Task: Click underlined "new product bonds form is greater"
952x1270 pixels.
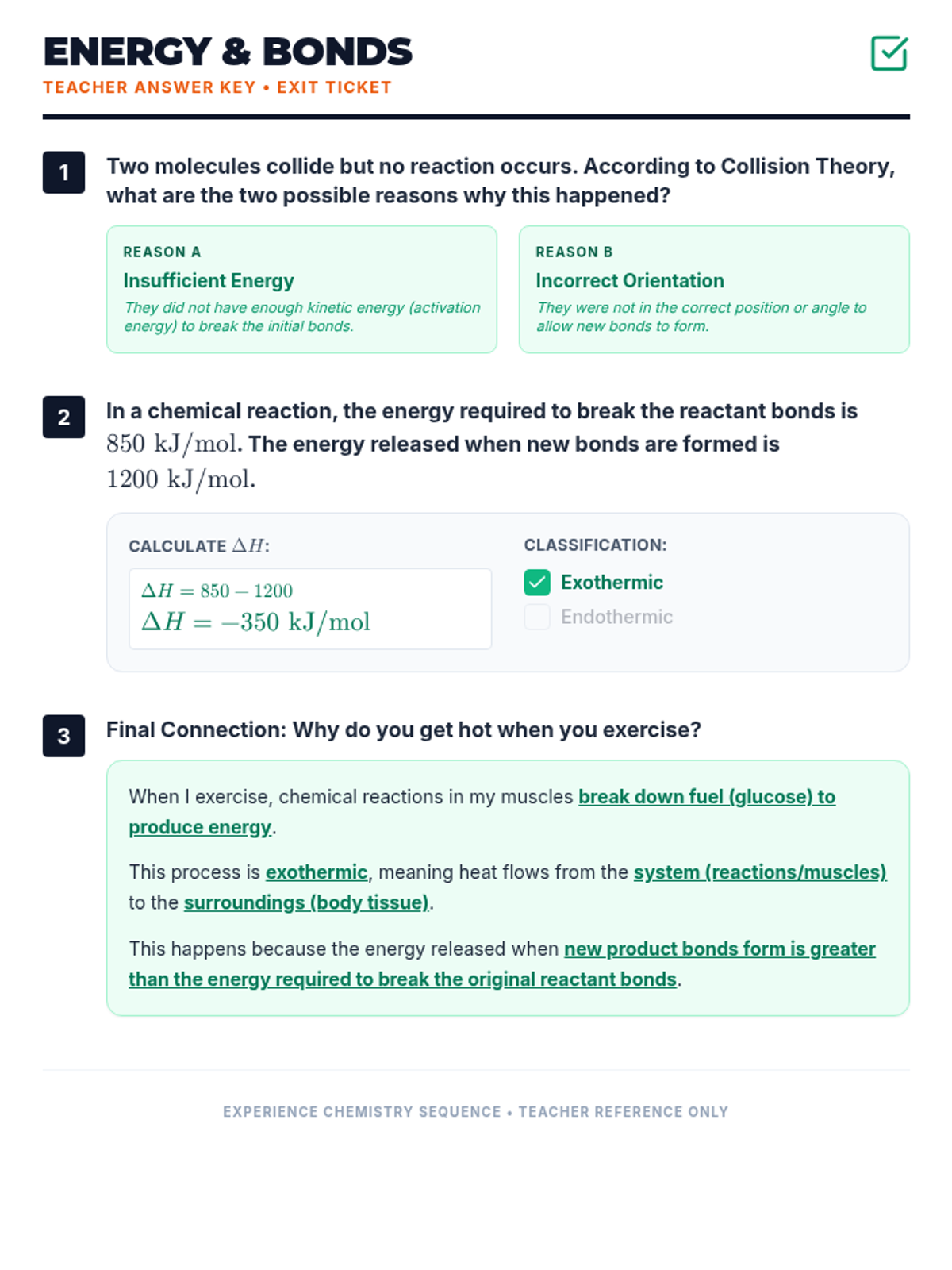Action: click(x=720, y=949)
